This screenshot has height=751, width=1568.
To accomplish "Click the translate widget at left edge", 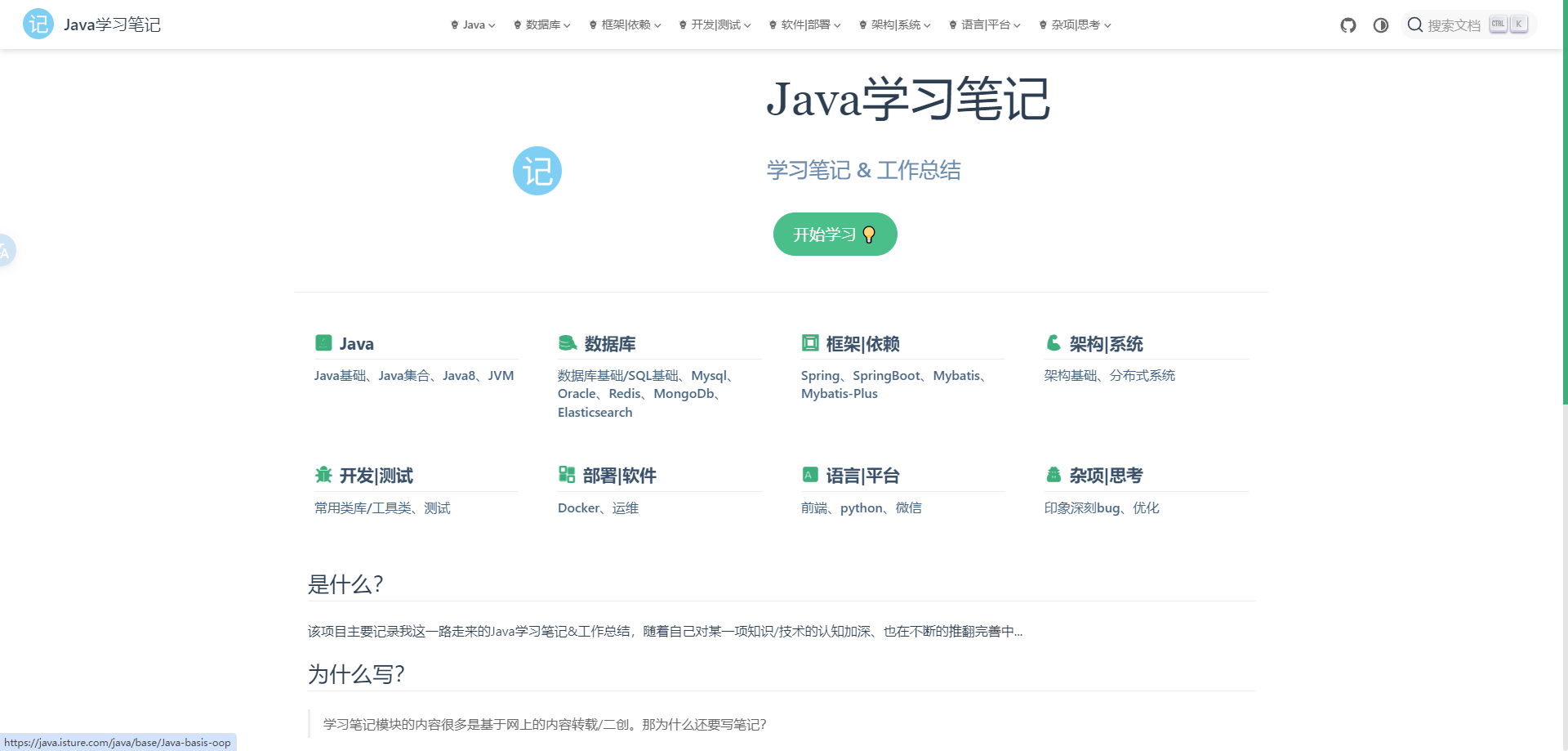I will (x=5, y=251).
